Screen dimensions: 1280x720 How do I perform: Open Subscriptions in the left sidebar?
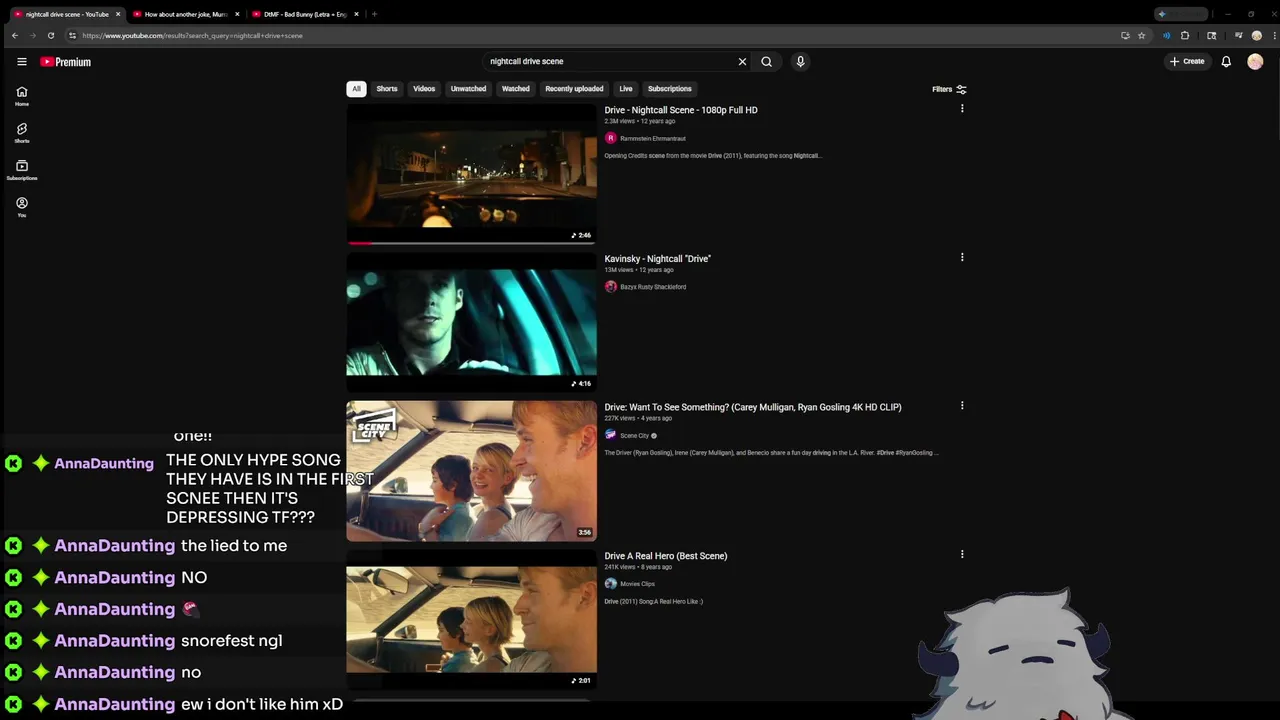coord(22,170)
